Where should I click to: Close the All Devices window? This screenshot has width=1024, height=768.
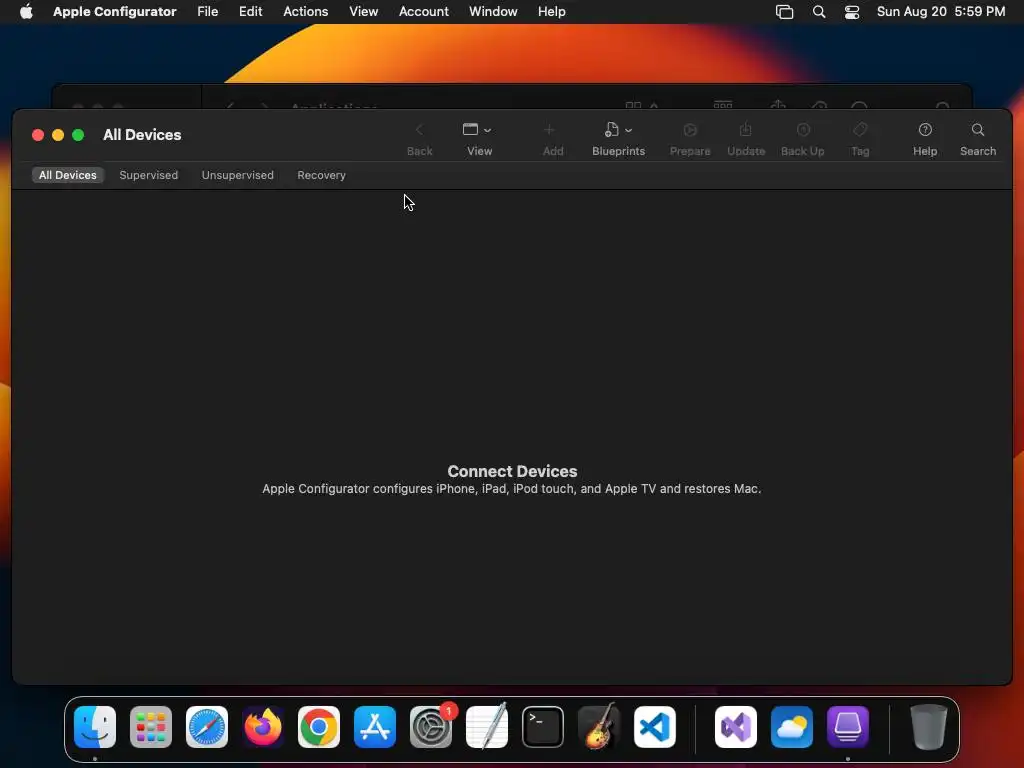click(x=38, y=135)
